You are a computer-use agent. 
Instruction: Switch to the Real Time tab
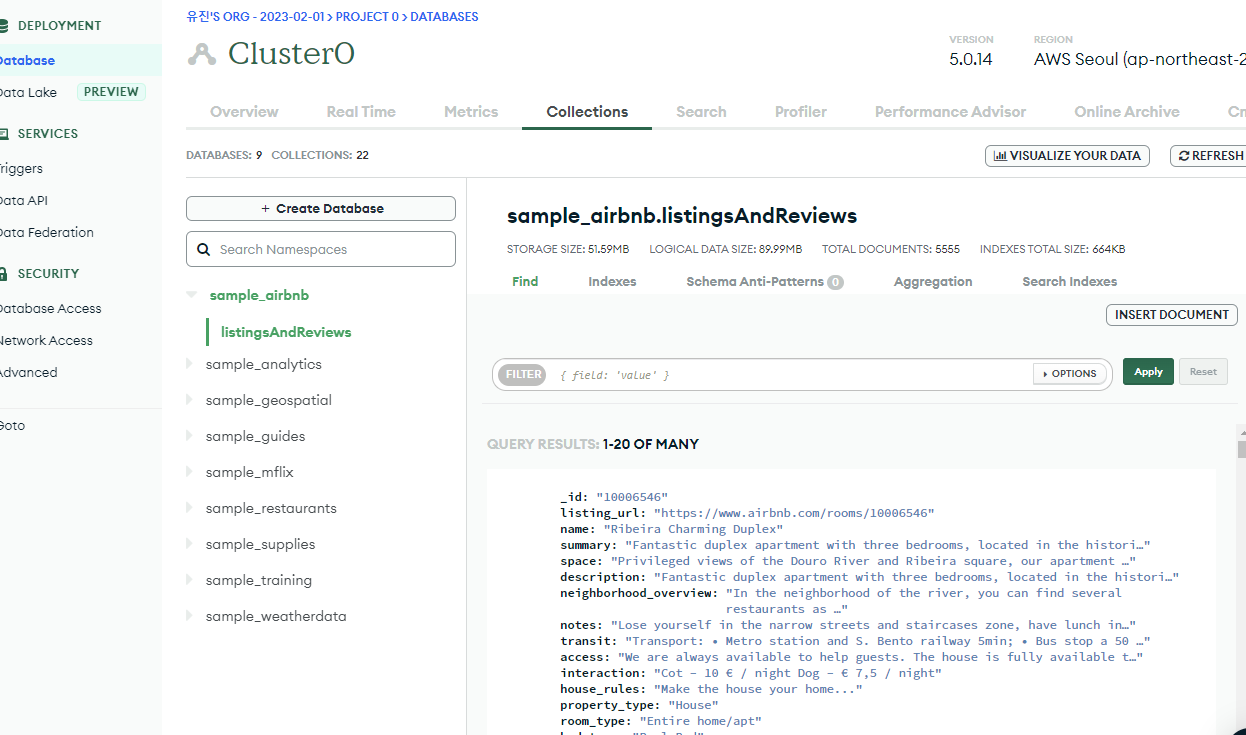(361, 112)
